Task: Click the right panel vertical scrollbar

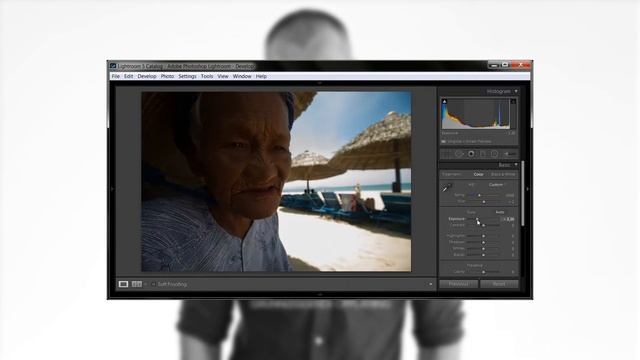Action: pos(522,192)
